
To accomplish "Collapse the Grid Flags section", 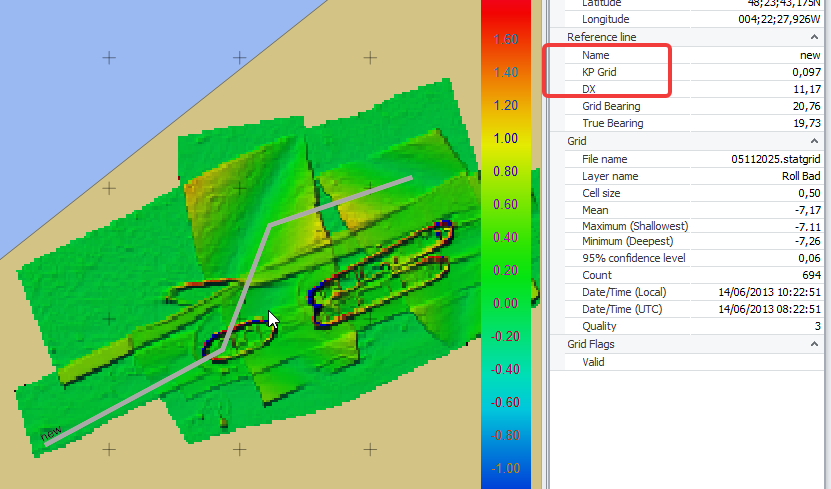I will coord(814,344).
